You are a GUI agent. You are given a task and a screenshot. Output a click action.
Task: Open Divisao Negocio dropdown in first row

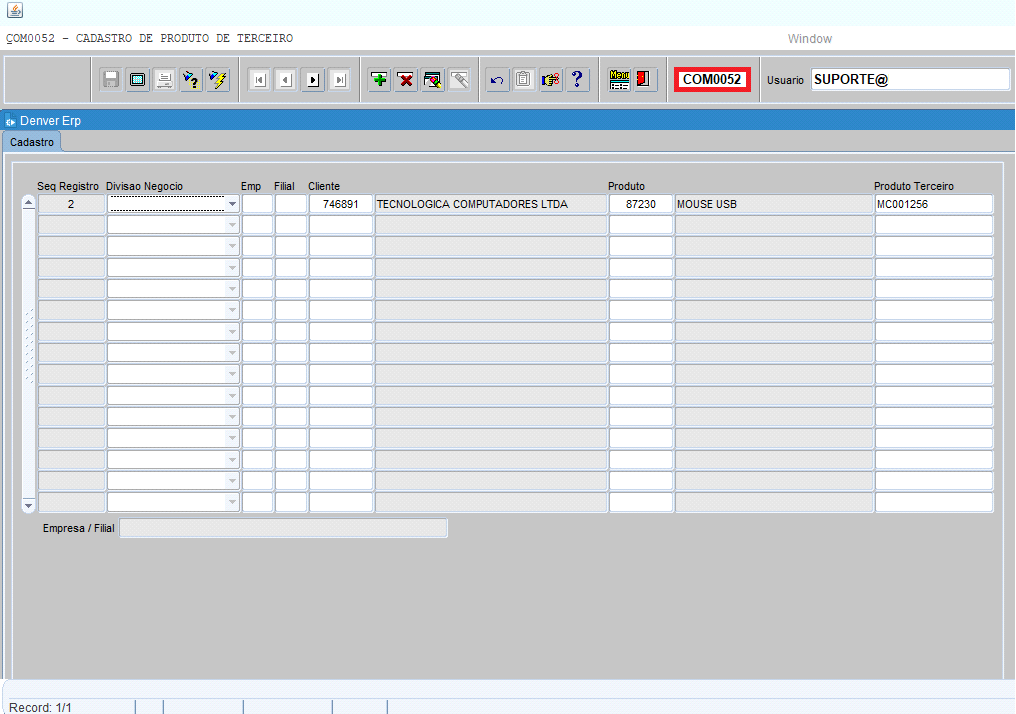pyautogui.click(x=232, y=204)
